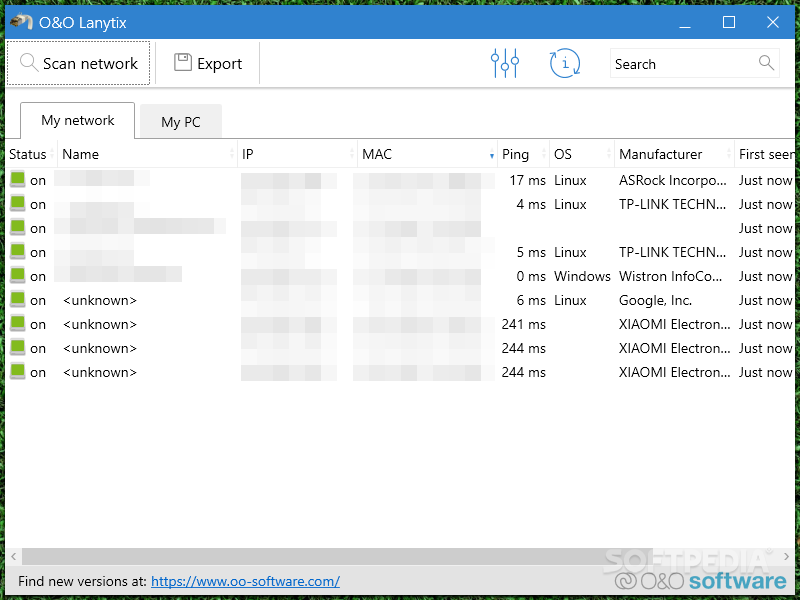Click status icon of 5 ms row
The image size is (800, 600).
coord(18,251)
